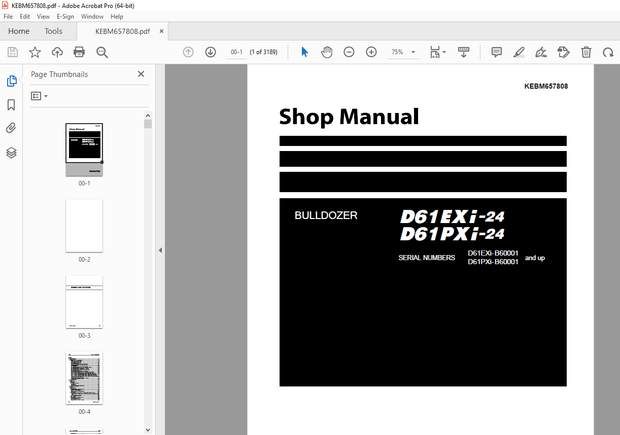Click thumbnail scrollbar up arrow

pyautogui.click(x=148, y=115)
